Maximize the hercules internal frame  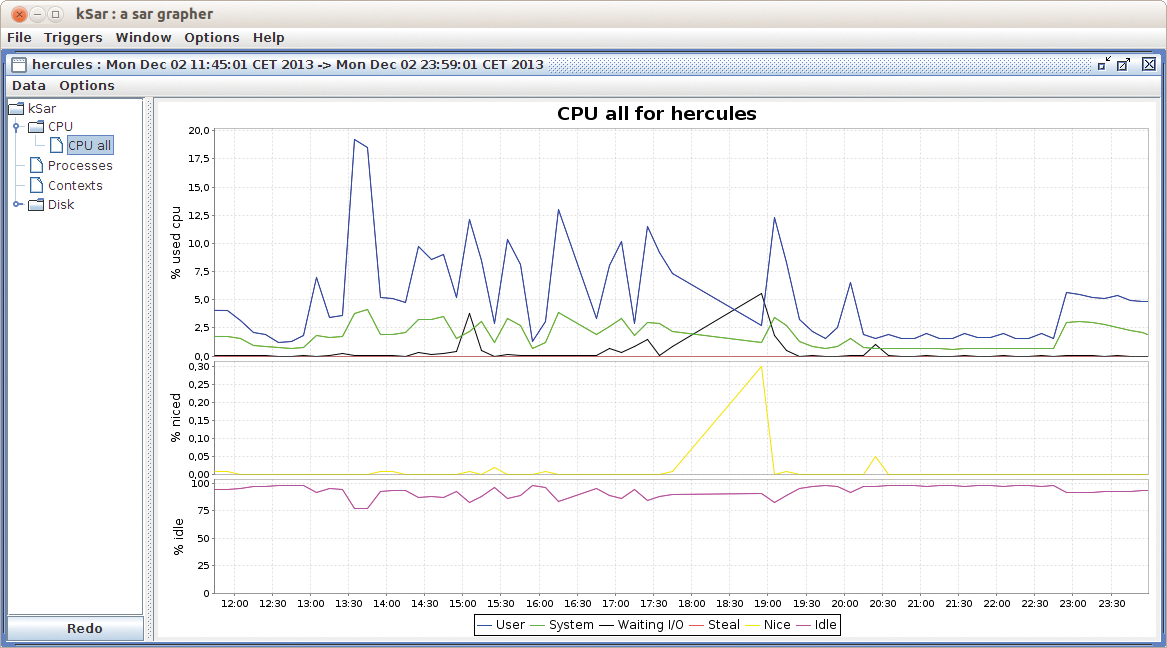coord(1124,64)
